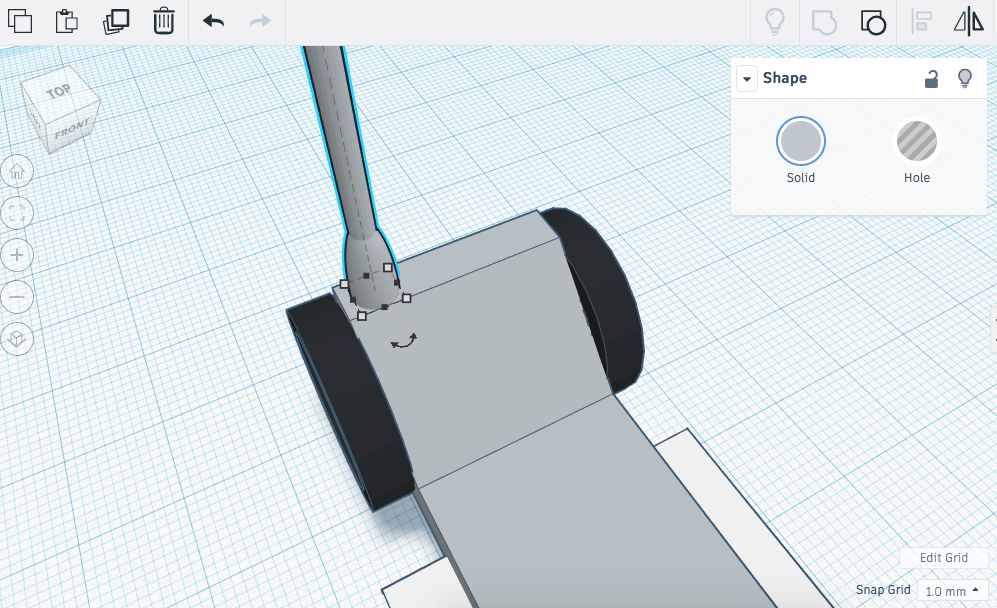Open the Snap Grid 1.0 mm dropdown
Viewport: 997px width, 608px height.
pos(952,591)
